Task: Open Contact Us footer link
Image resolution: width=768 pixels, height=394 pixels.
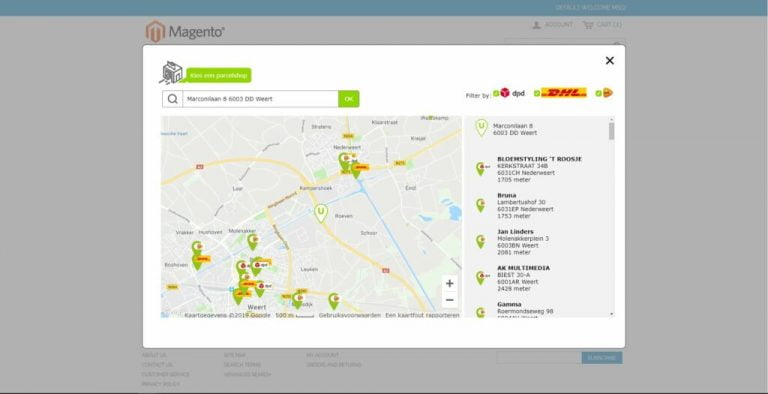Action: pyautogui.click(x=157, y=365)
